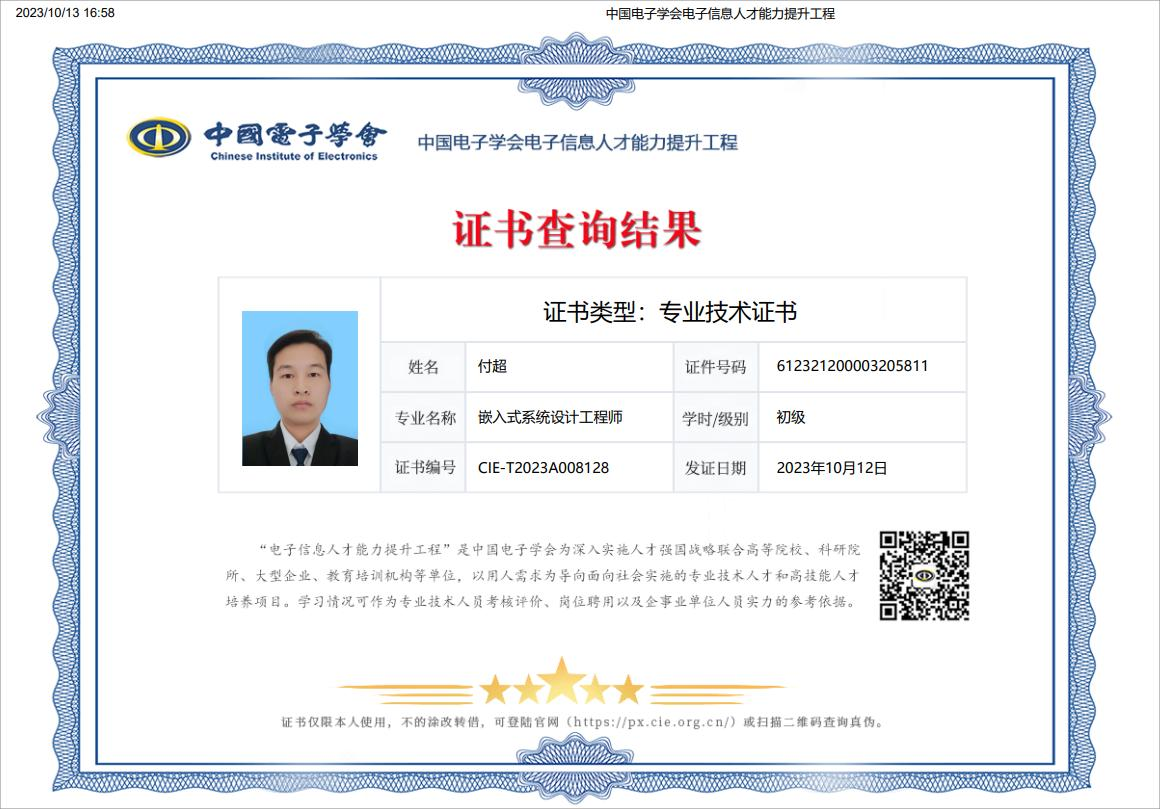The width and height of the screenshot is (1160, 809).
Task: Click the 证书编号 label cell
Action: click(423, 467)
